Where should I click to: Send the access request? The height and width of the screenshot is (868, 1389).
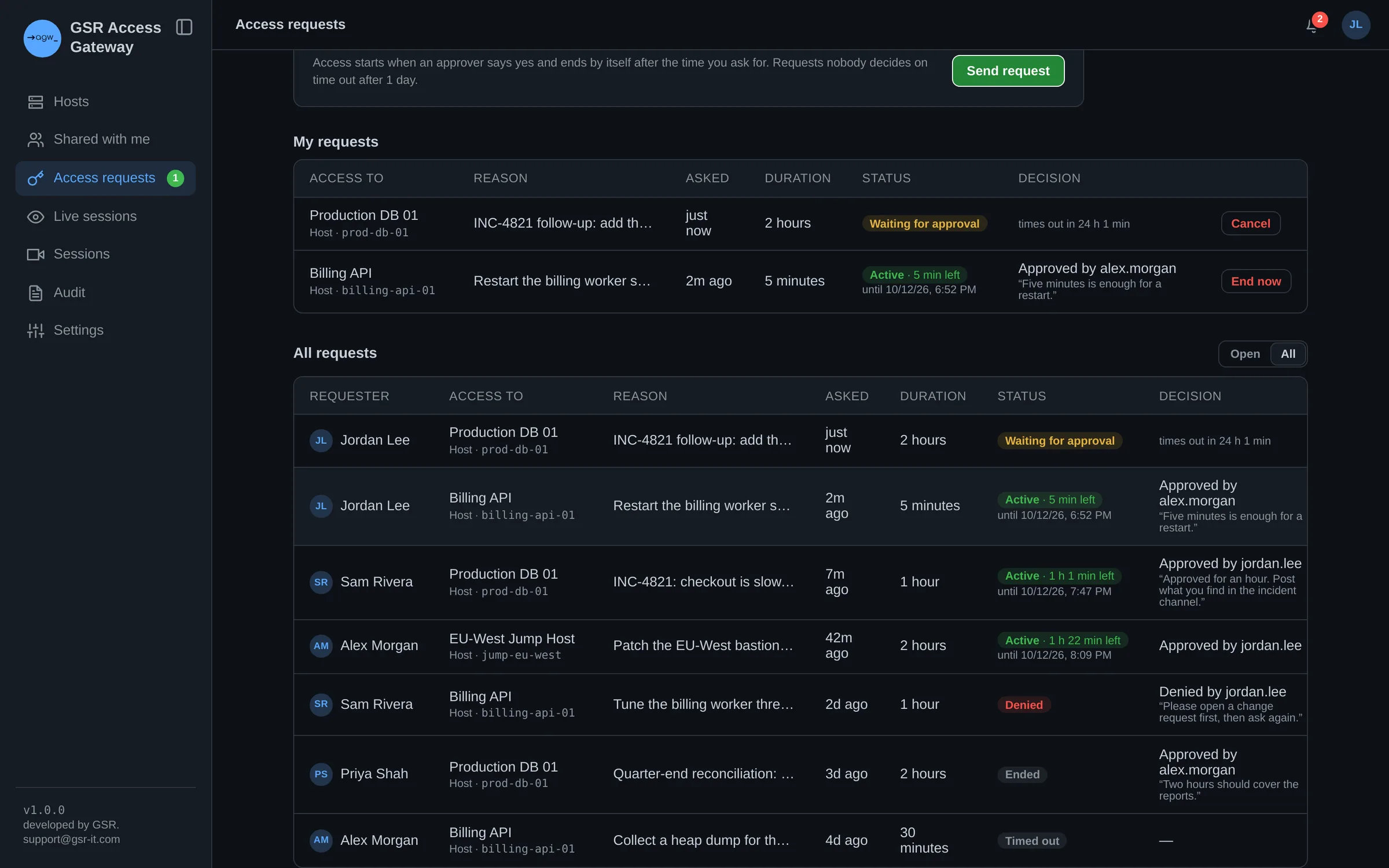[x=1008, y=71]
